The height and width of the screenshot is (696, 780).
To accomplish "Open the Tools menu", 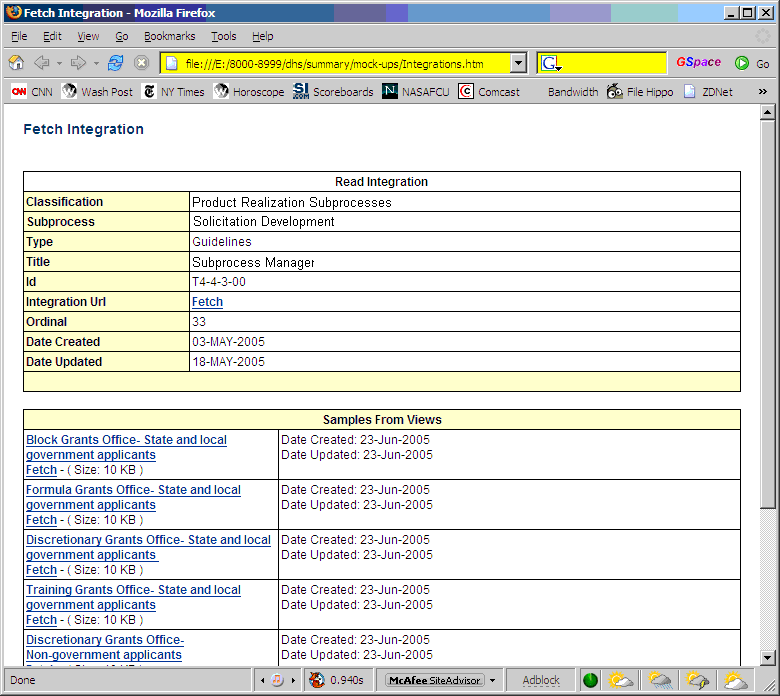I will [223, 36].
